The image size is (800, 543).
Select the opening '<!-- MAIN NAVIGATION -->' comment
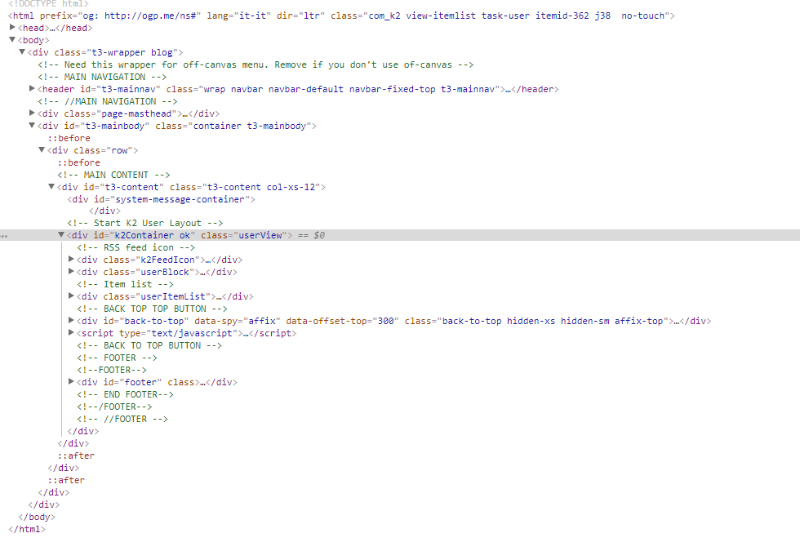[102, 77]
